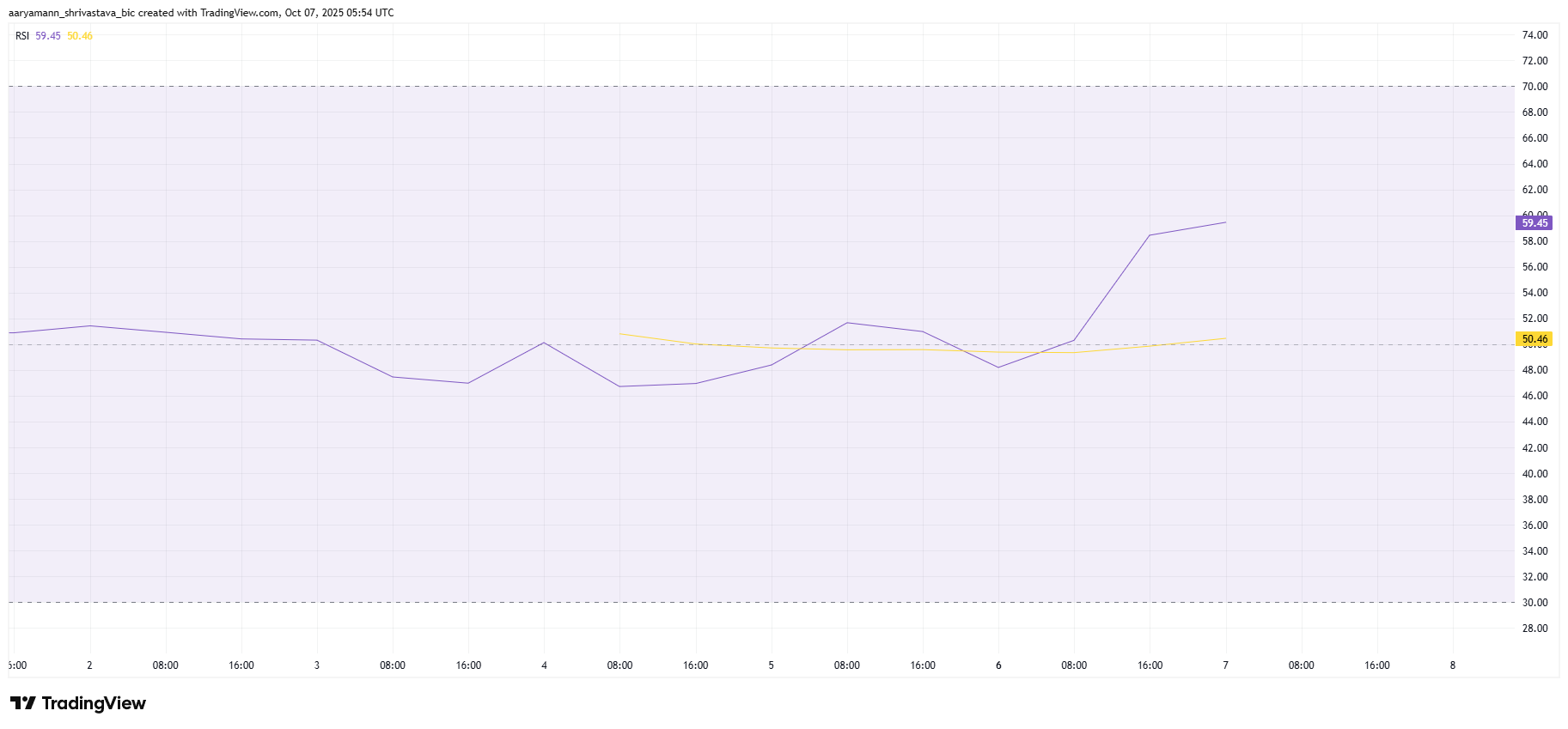Image resolution: width=1568 pixels, height=729 pixels.
Task: Click the yellow 50.46 legend value
Action: click(x=80, y=36)
